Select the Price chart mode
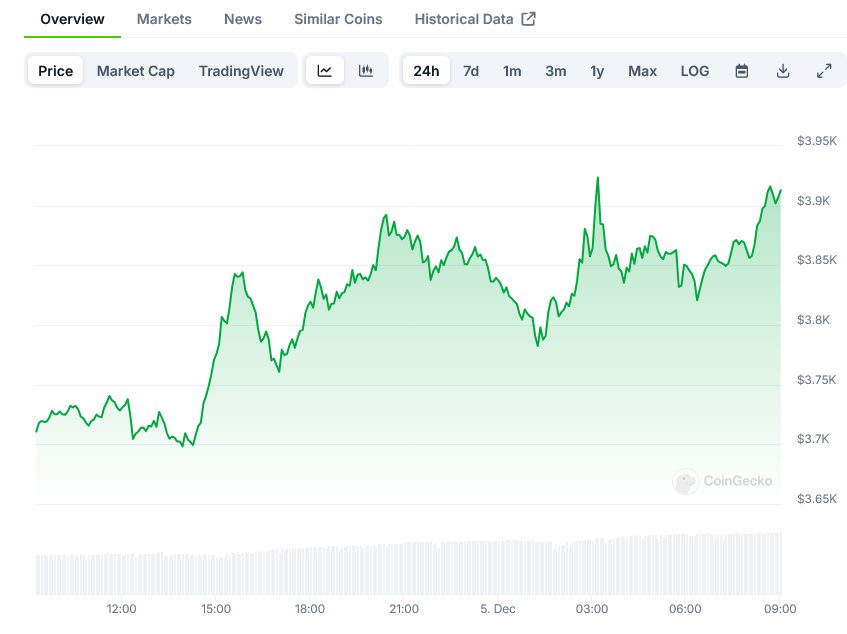Image resolution: width=847 pixels, height=634 pixels. 56,71
